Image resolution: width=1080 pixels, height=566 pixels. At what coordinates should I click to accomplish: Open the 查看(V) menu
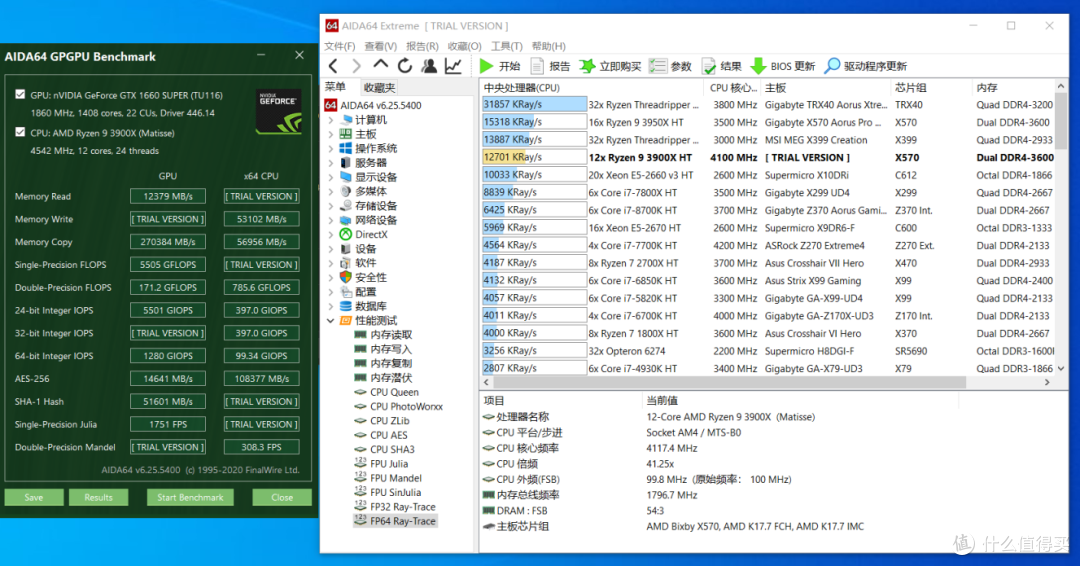(x=381, y=46)
